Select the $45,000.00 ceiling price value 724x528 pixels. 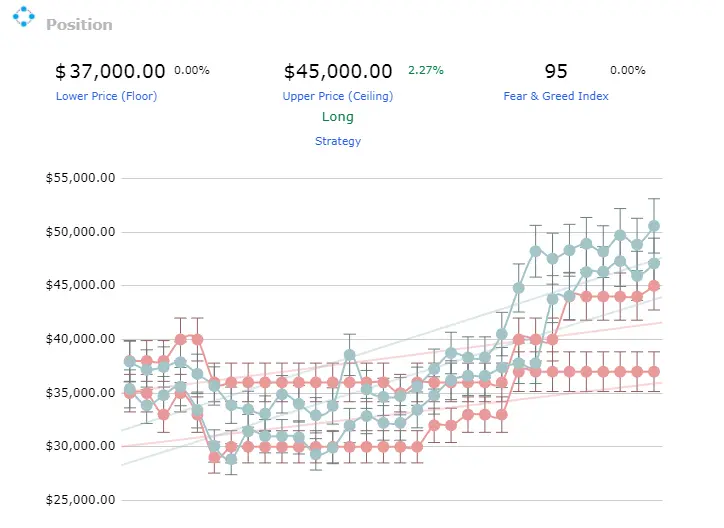click(338, 72)
